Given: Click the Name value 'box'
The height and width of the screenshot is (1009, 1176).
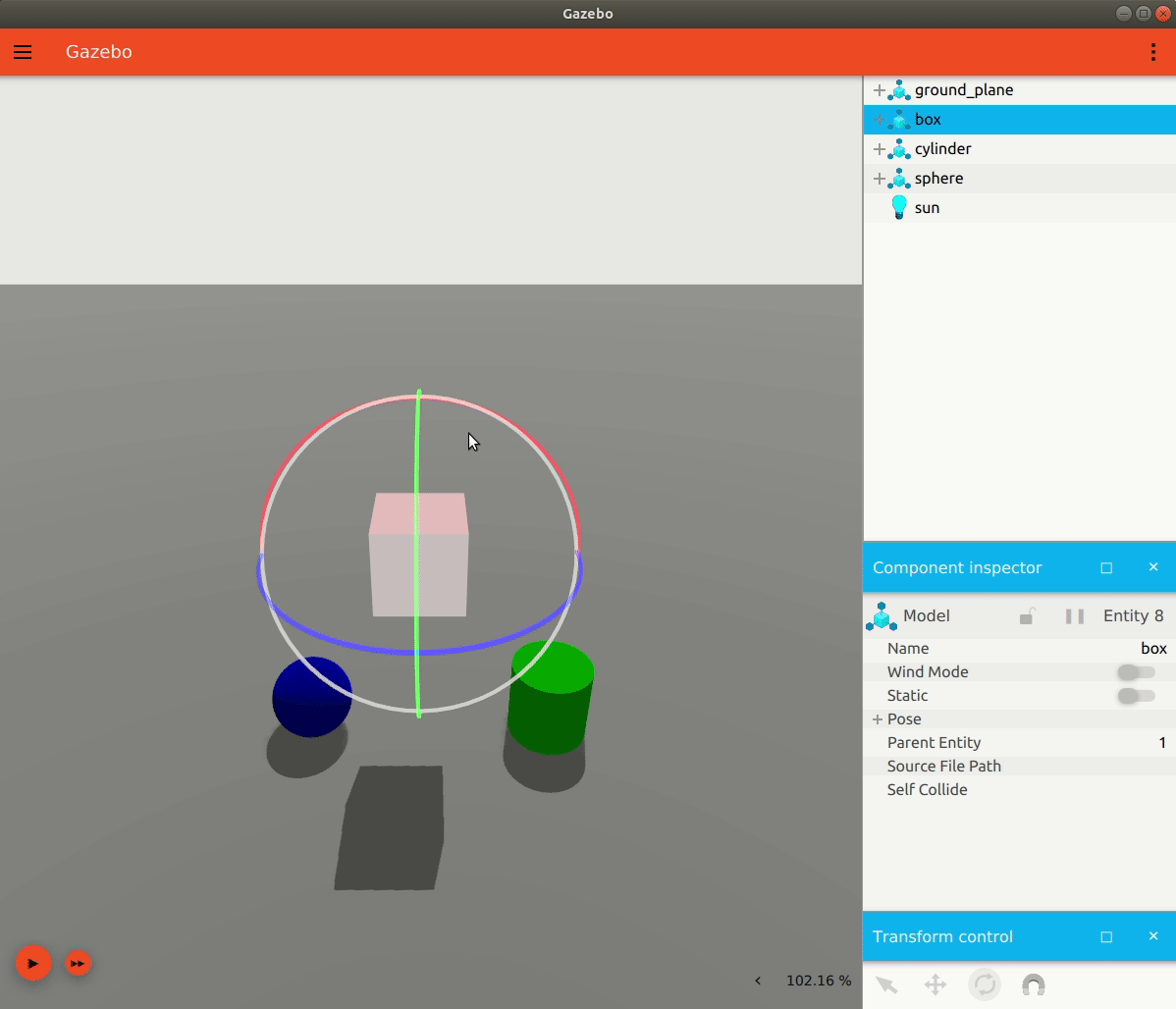Looking at the screenshot, I should pyautogui.click(x=1153, y=649).
